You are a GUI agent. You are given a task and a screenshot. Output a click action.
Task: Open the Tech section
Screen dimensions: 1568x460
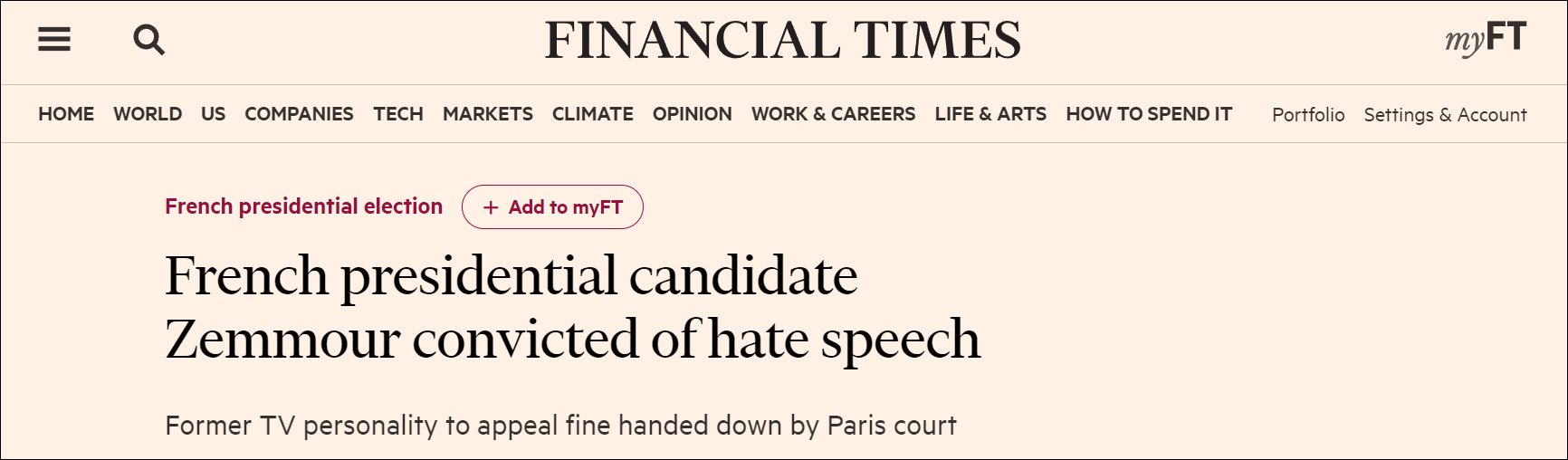pos(398,114)
